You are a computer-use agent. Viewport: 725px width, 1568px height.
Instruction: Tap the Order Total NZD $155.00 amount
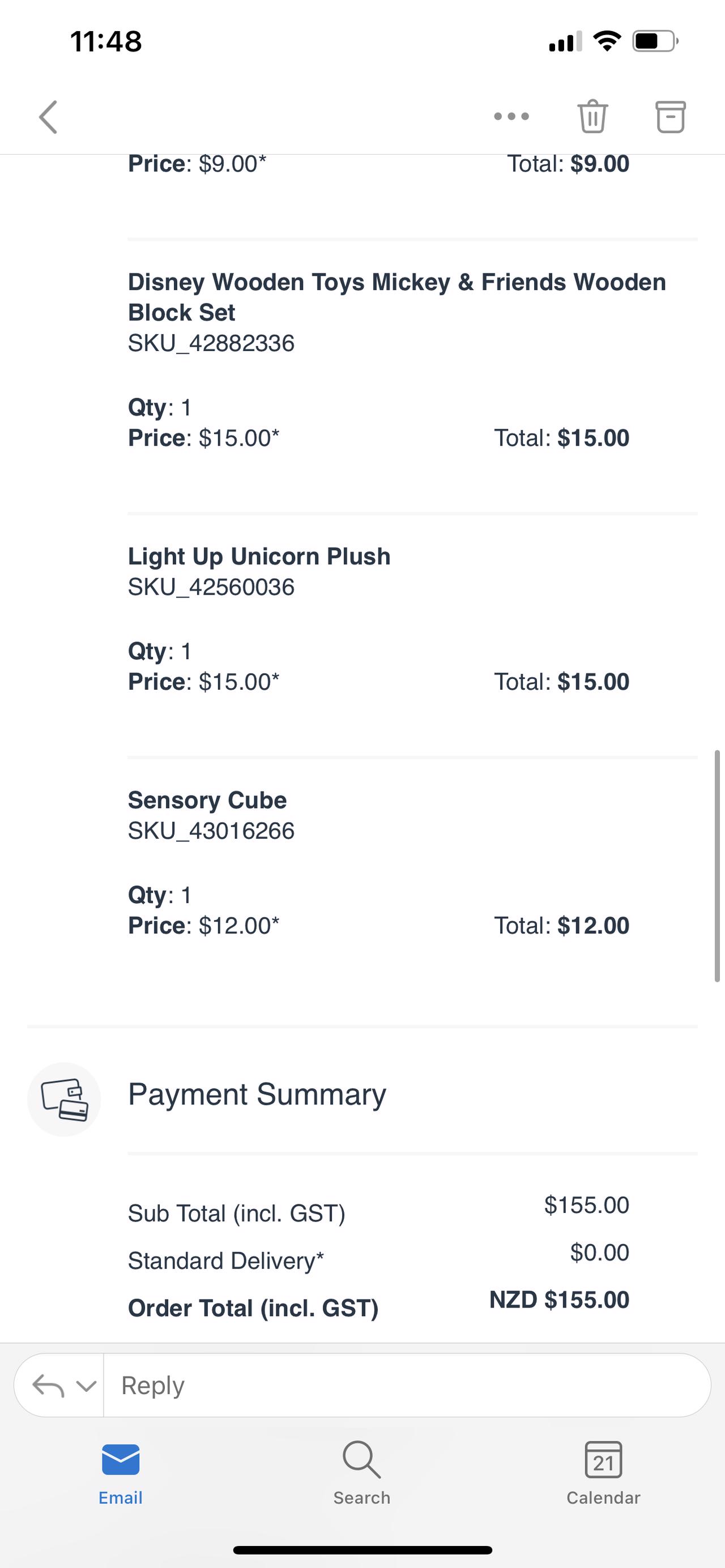point(559,1300)
